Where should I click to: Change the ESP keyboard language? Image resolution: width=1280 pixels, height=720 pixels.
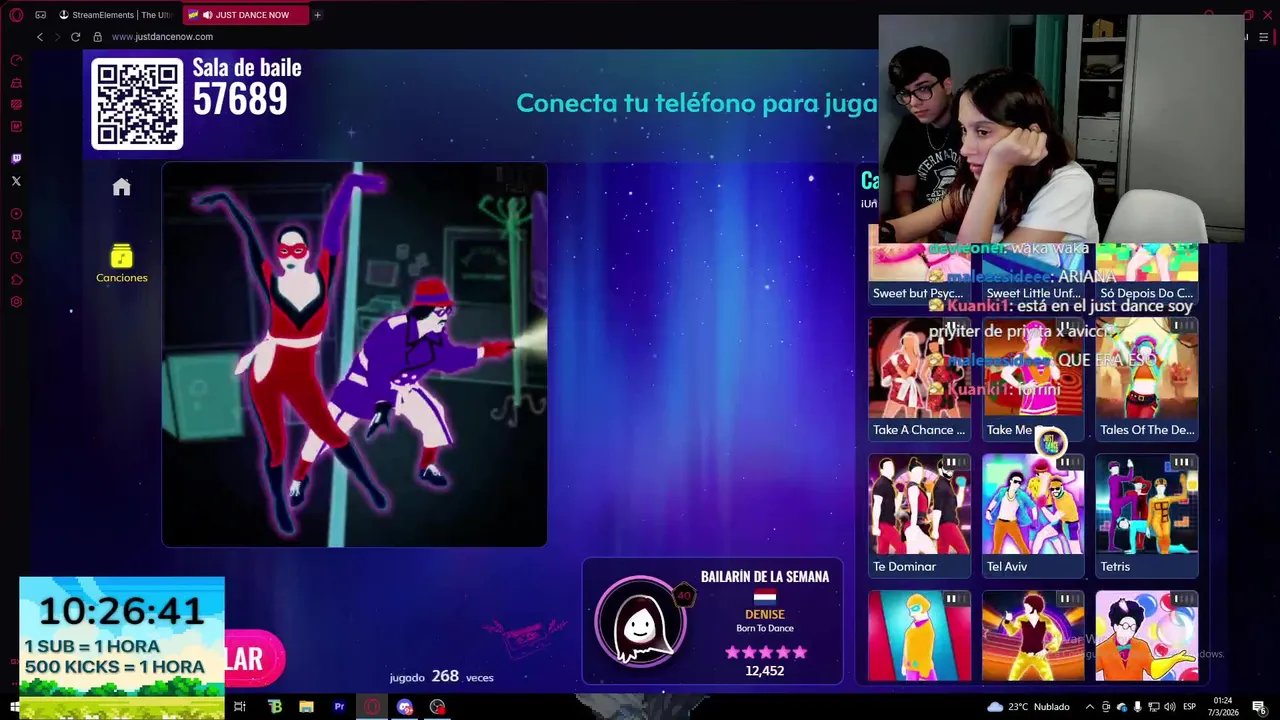pyautogui.click(x=1190, y=707)
